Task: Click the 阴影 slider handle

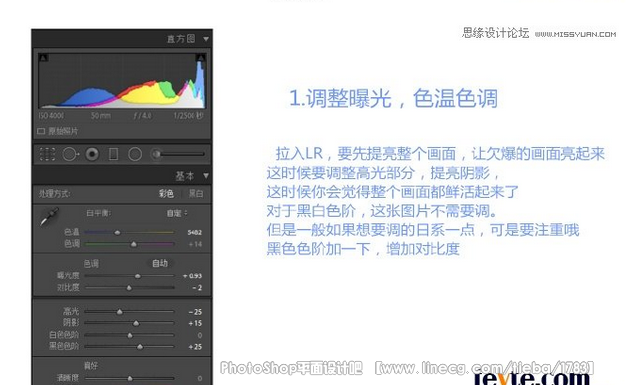Action: (136, 323)
